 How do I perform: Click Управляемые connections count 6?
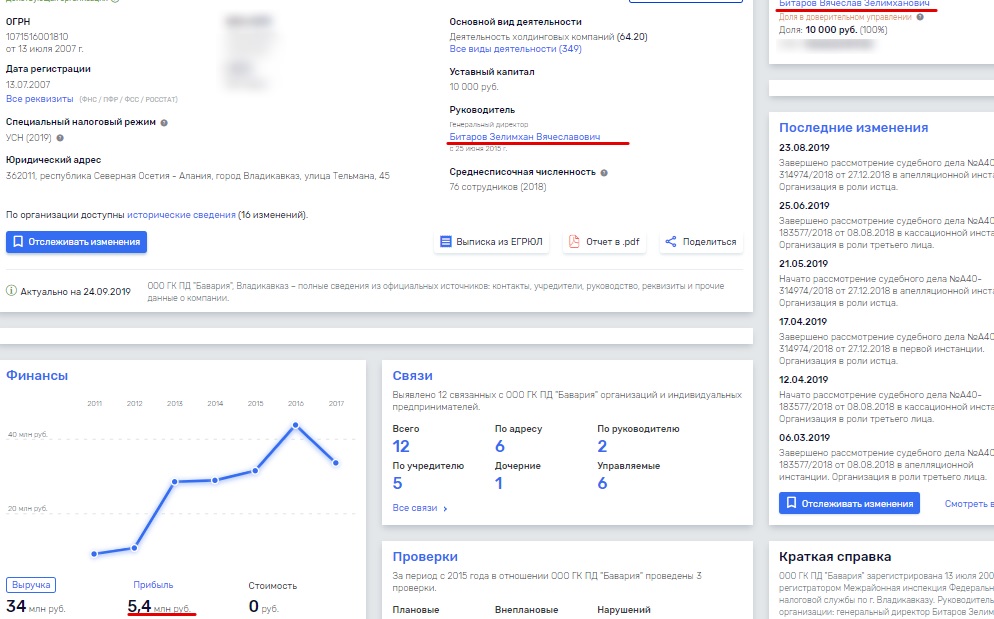pyautogui.click(x=602, y=483)
